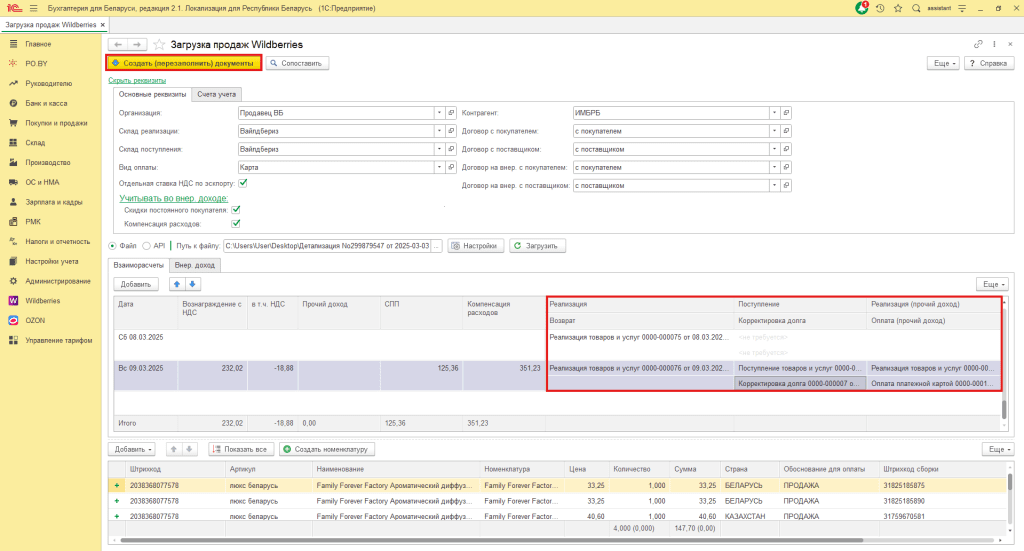Open the Контрагент dropdown list
Screen dimensions: 1024x551
775,113
